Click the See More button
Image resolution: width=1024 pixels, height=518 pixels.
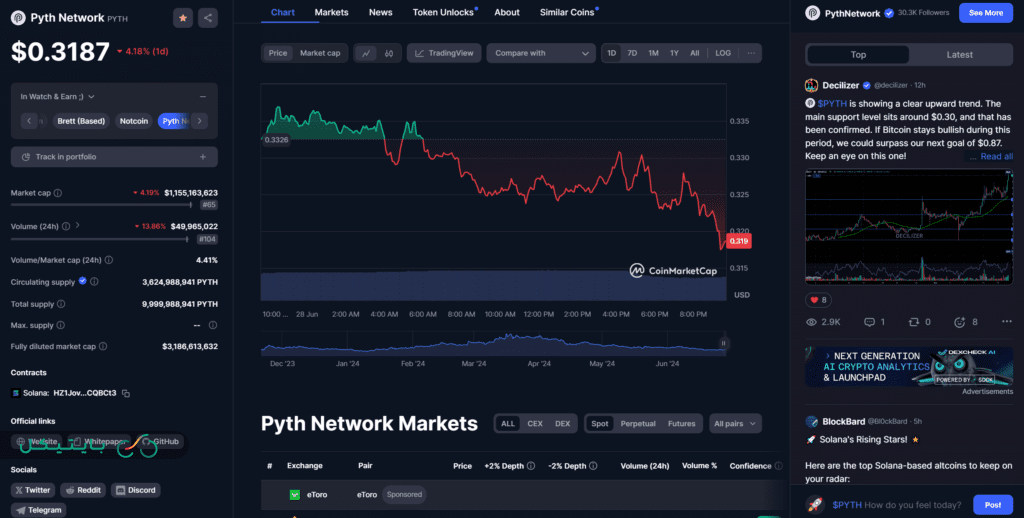tap(985, 13)
